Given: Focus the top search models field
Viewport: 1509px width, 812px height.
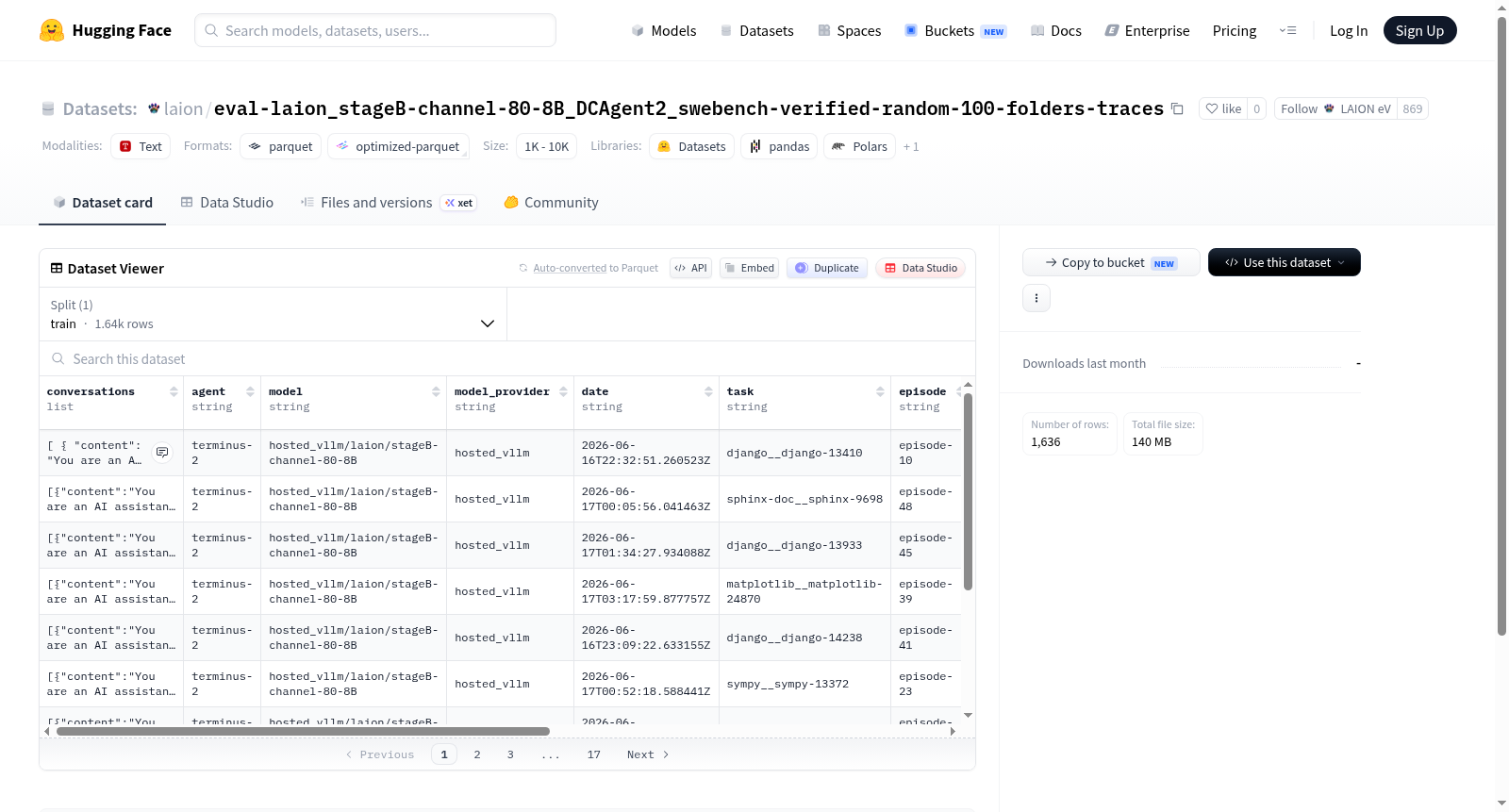Looking at the screenshot, I should 375,30.
